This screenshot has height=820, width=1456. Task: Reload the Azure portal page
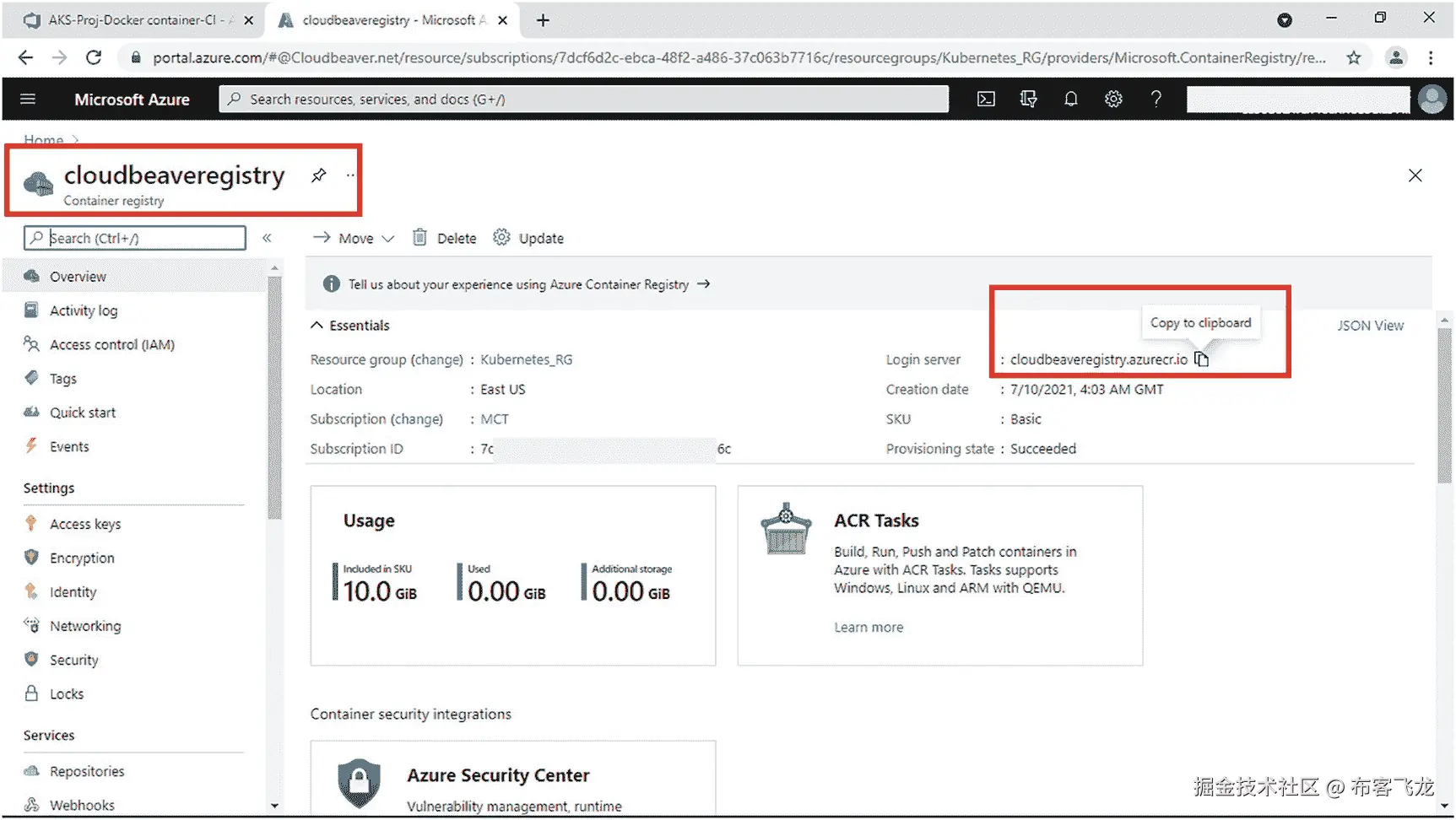tap(94, 57)
